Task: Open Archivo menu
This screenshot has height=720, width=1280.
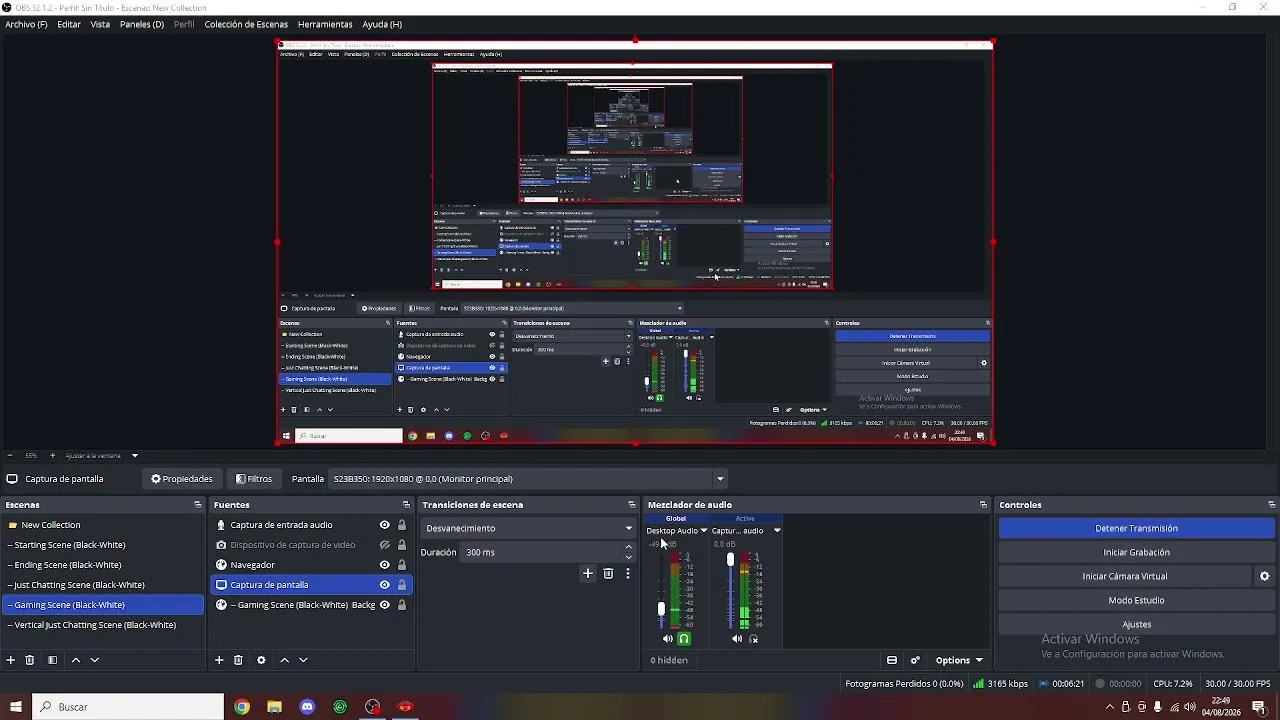Action: (x=26, y=24)
